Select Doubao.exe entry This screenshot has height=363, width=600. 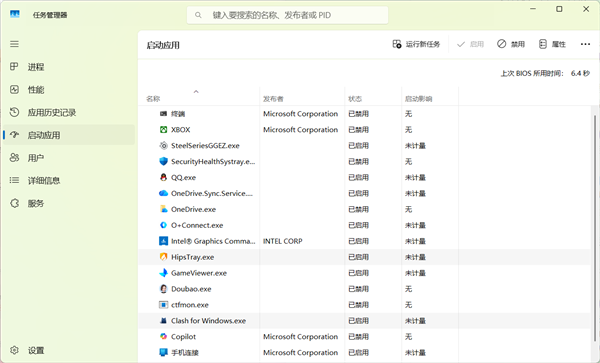tap(191, 289)
